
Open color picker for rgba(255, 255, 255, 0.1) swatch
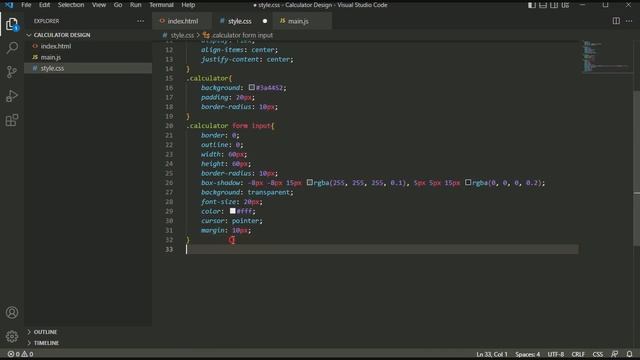[x=310, y=182]
